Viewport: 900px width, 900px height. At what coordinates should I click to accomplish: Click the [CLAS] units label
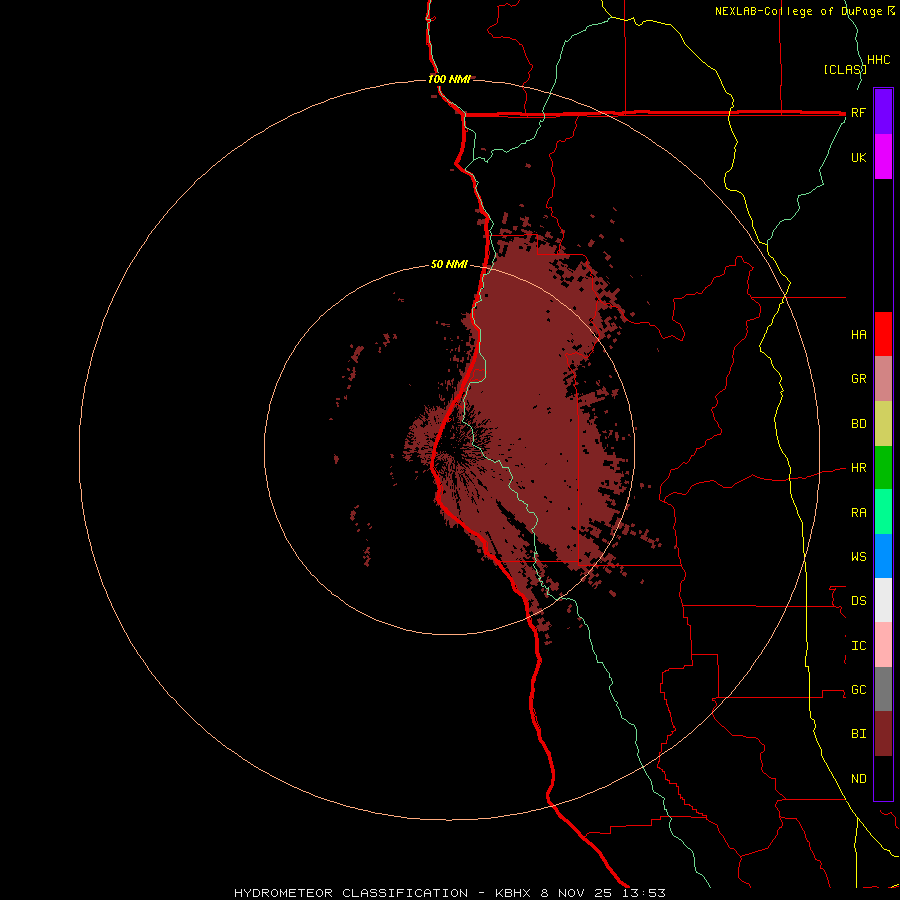coord(844,70)
